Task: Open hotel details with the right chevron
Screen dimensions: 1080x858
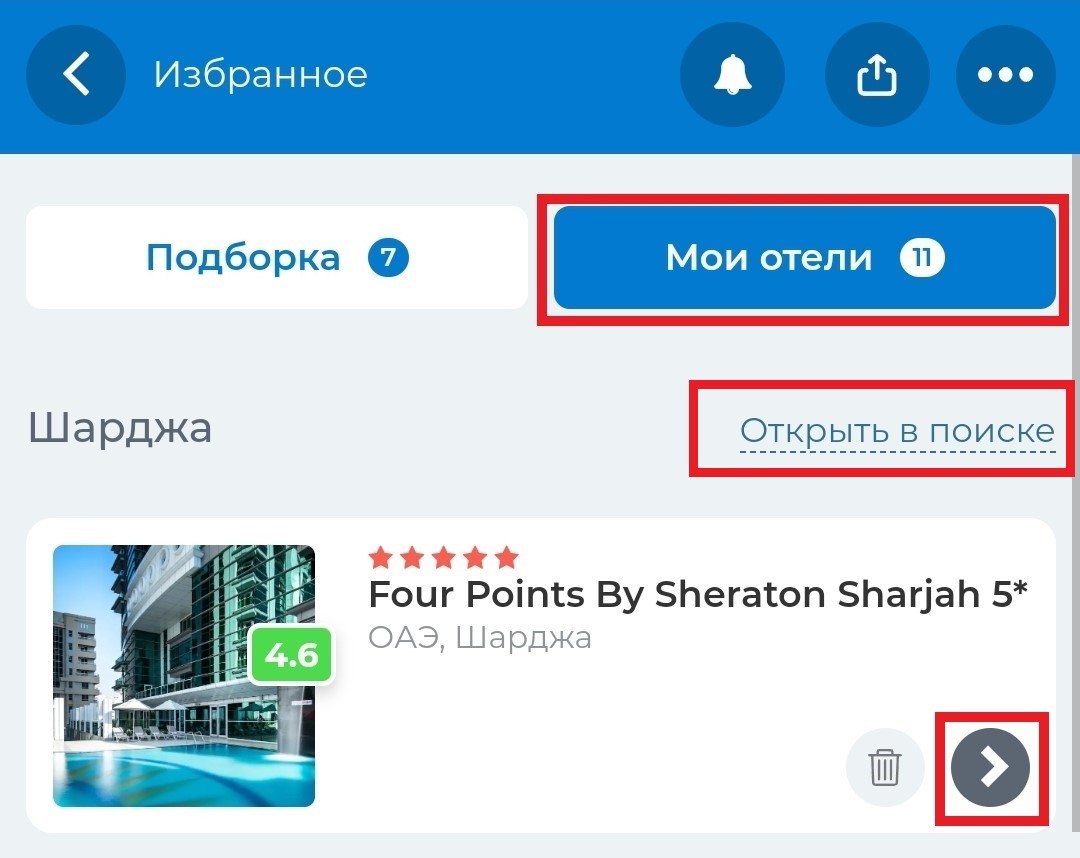Action: tap(990, 767)
